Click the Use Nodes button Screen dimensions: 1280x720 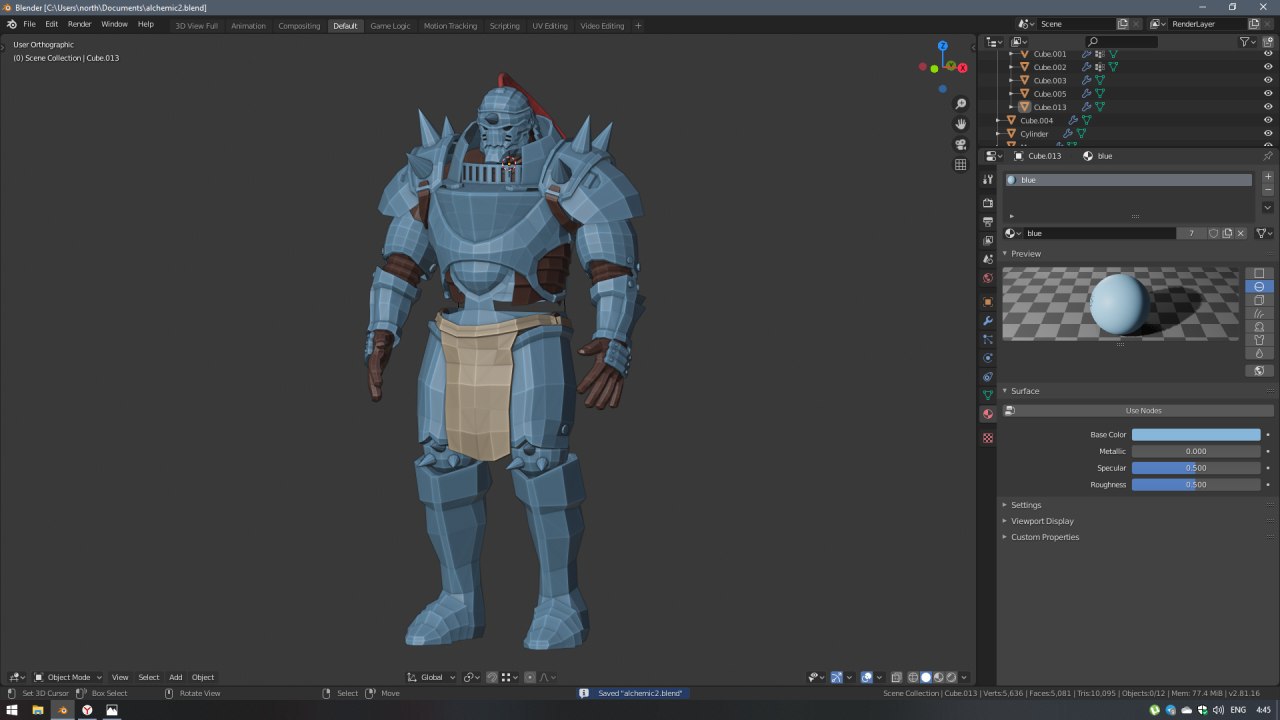pyautogui.click(x=1143, y=411)
